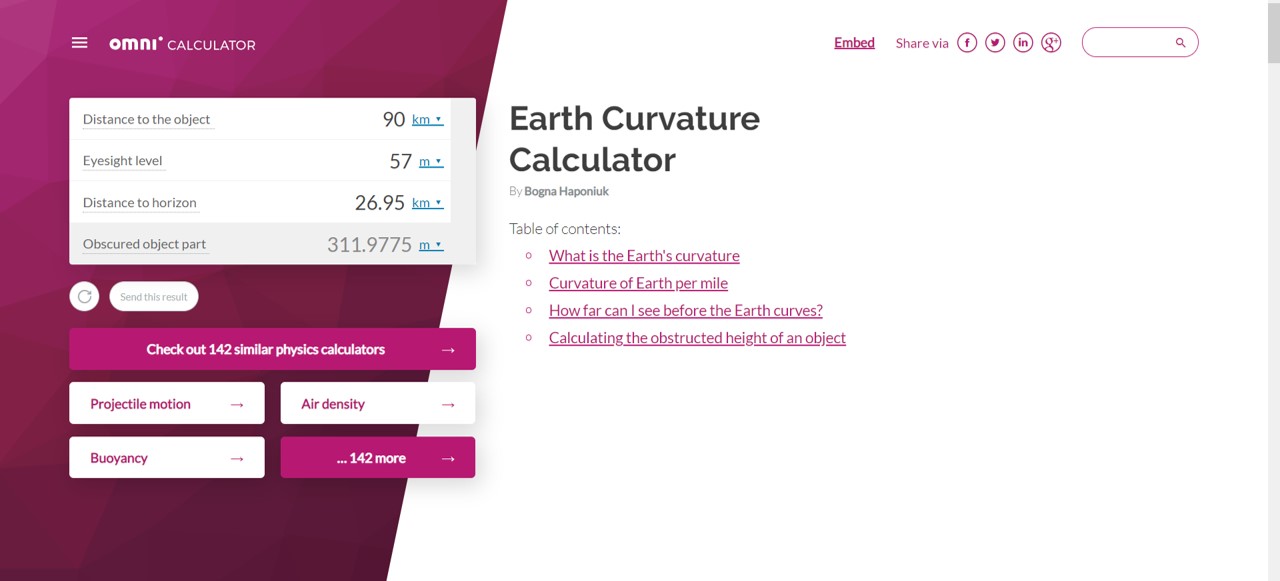Check out 142 similar physics calculators
The height and width of the screenshot is (581, 1280).
point(272,349)
